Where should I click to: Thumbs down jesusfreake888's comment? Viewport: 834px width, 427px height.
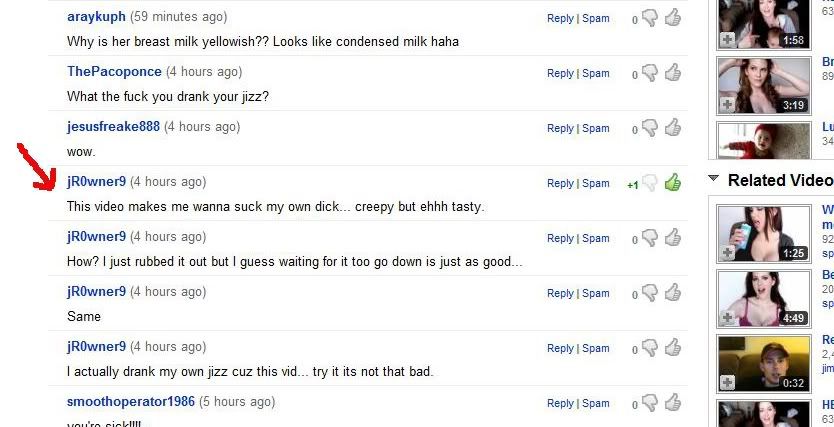click(x=650, y=128)
